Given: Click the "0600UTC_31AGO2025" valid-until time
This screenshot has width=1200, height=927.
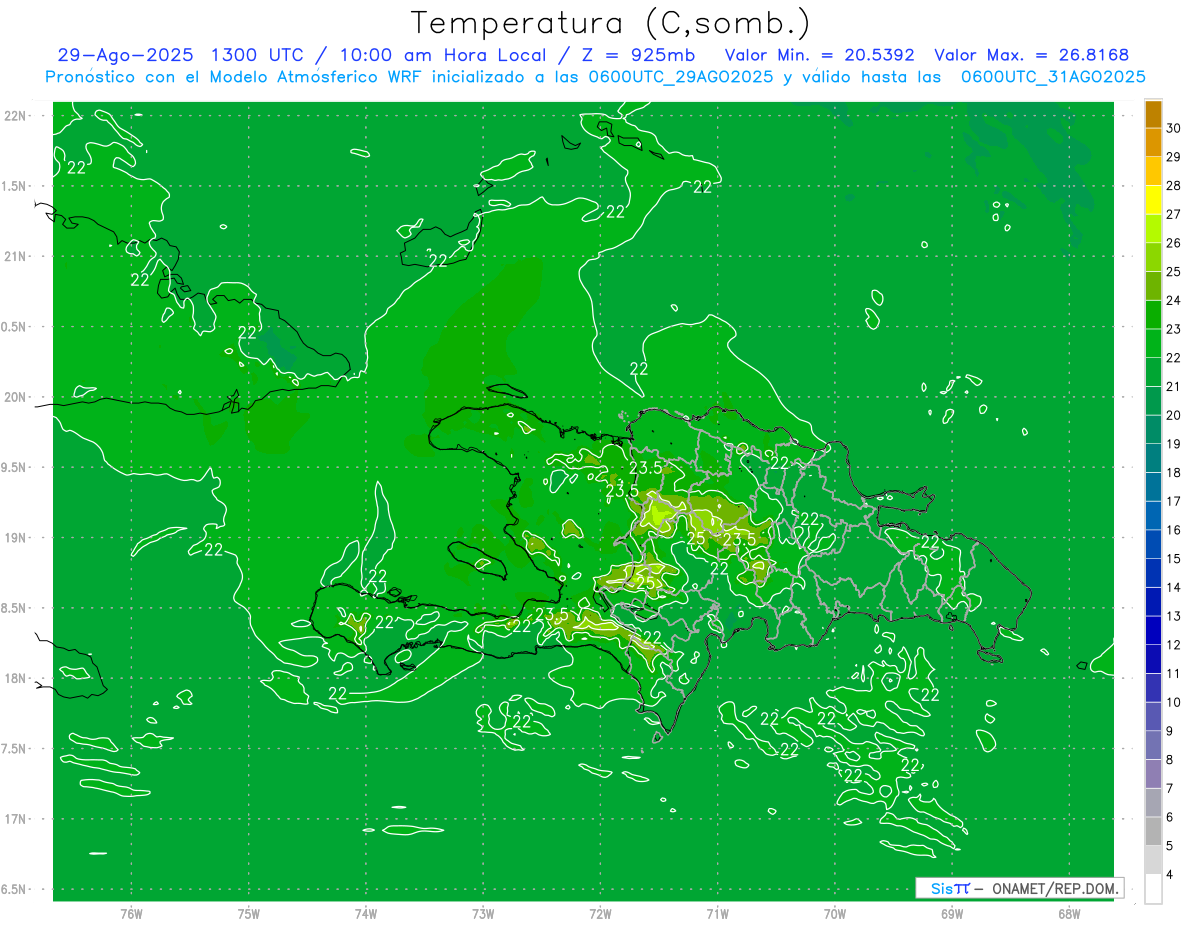Looking at the screenshot, I should pyautogui.click(x=1053, y=77).
